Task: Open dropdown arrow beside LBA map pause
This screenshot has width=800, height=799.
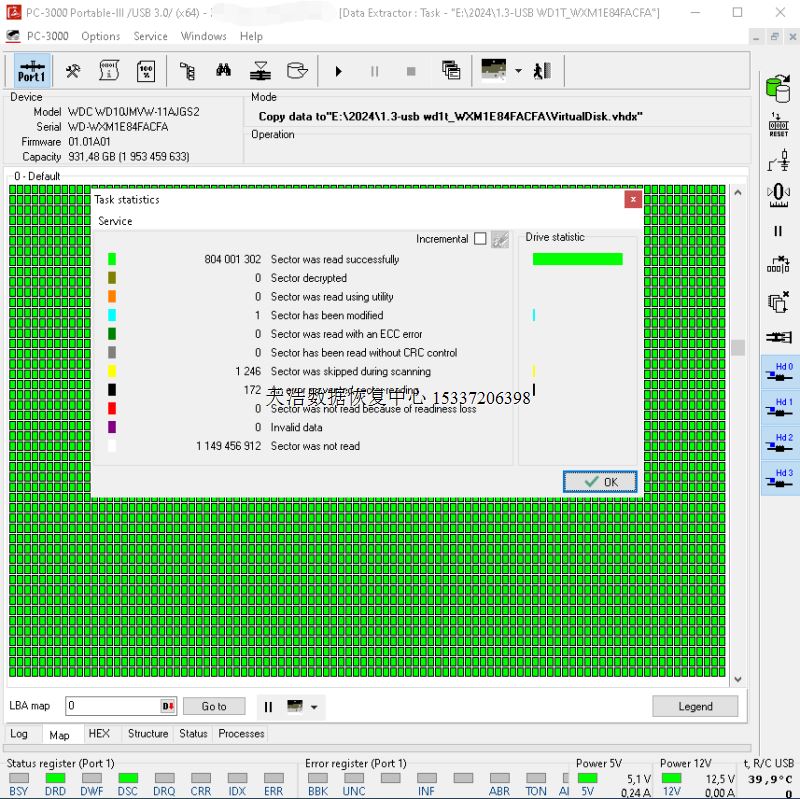Action: tap(315, 707)
